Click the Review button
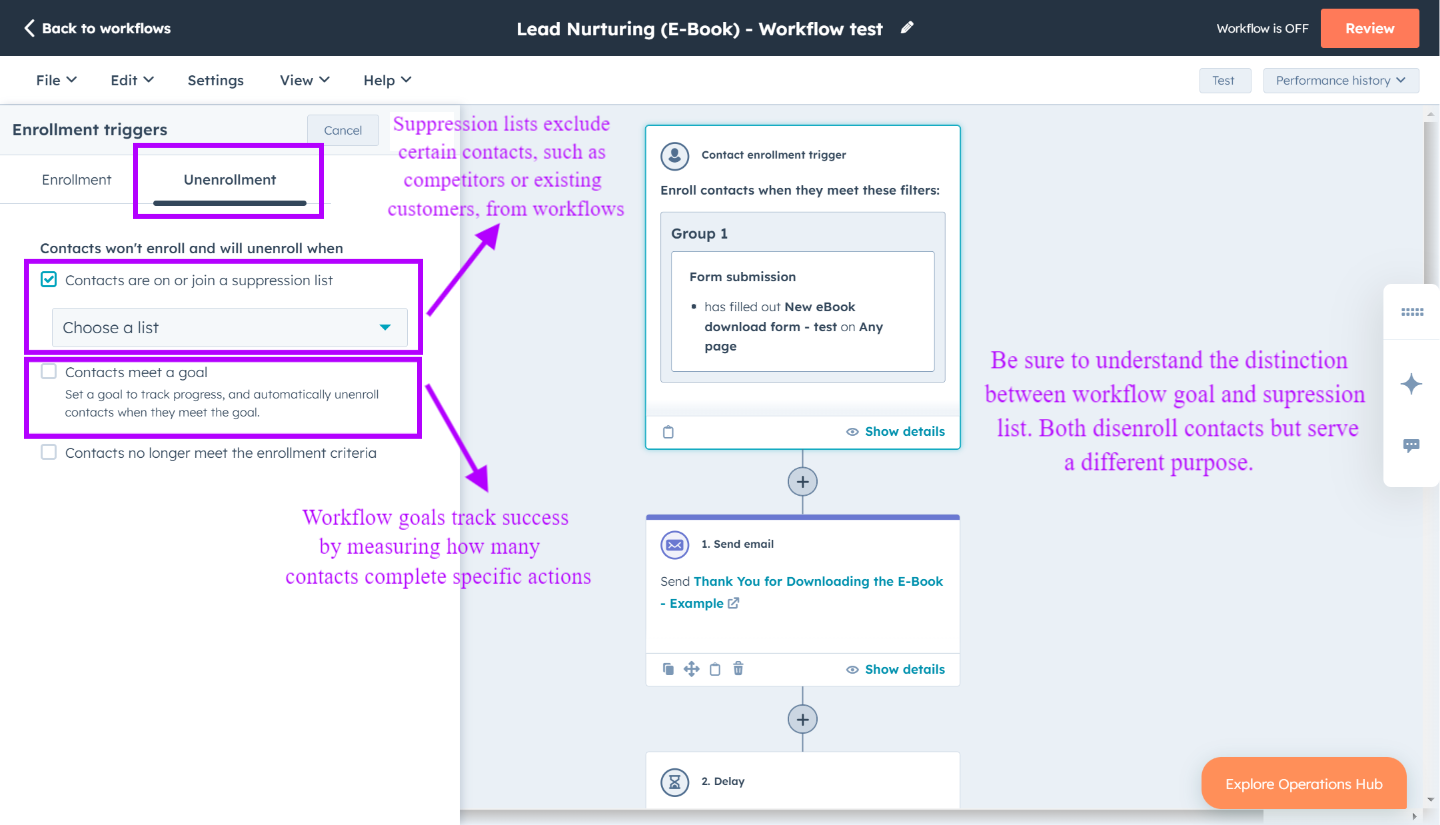This screenshot has height=825, width=1440. tap(1370, 28)
